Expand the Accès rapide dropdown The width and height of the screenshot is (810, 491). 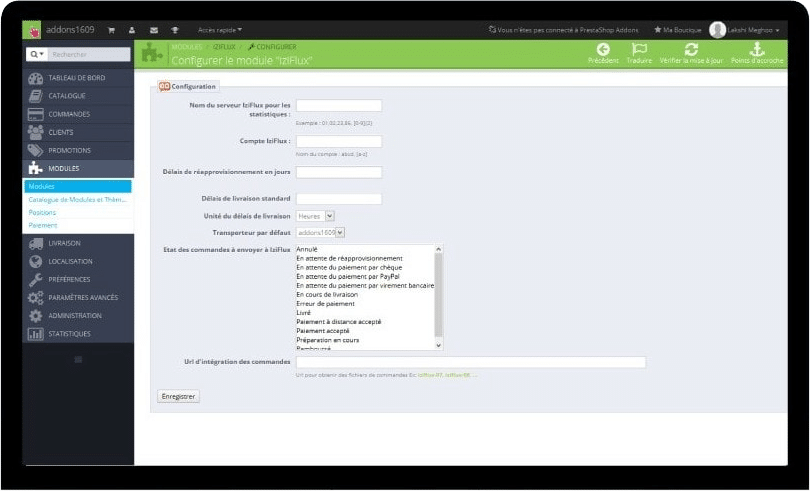pyautogui.click(x=220, y=30)
